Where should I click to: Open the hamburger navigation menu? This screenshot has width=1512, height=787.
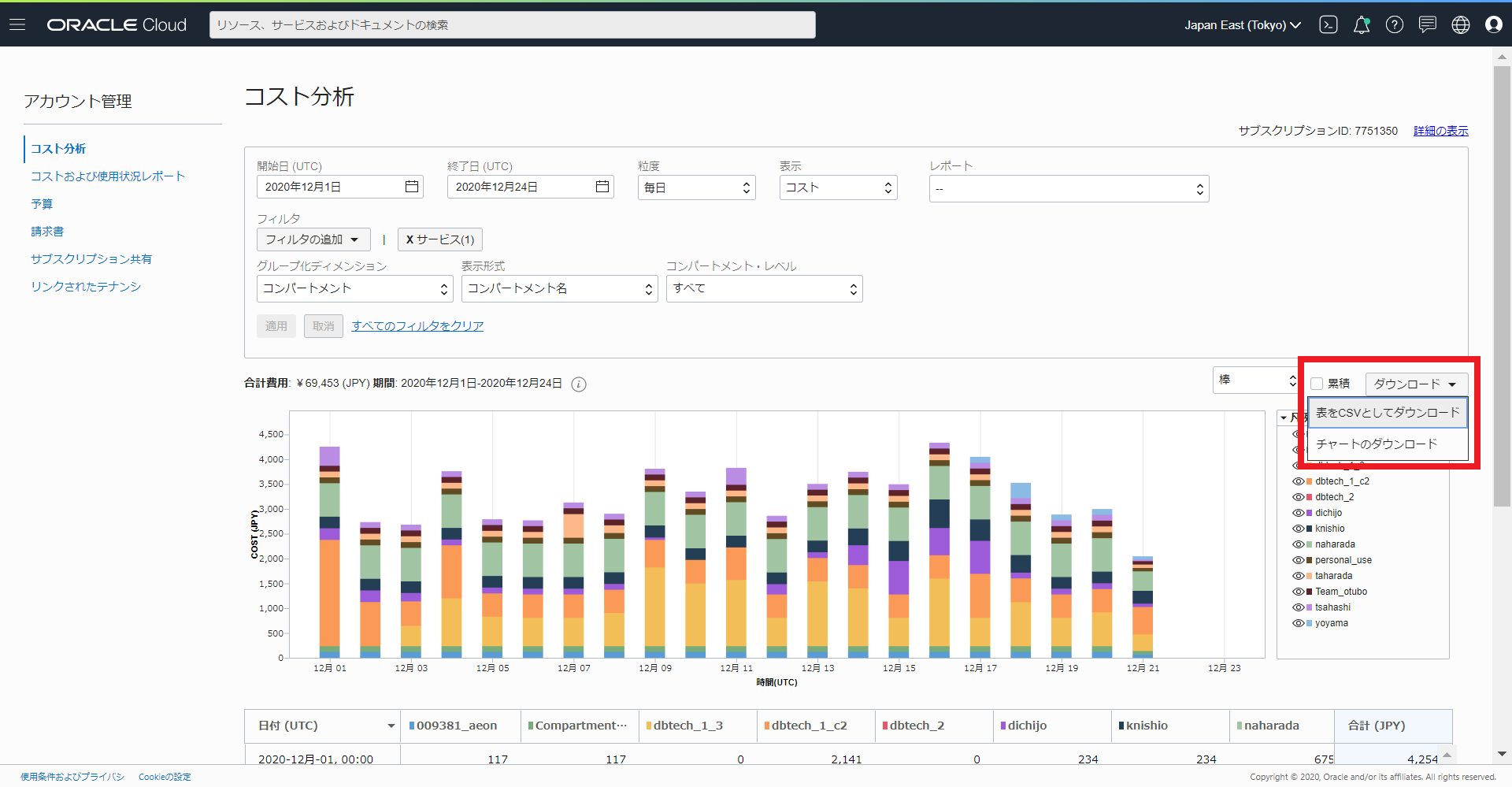pyautogui.click(x=17, y=24)
